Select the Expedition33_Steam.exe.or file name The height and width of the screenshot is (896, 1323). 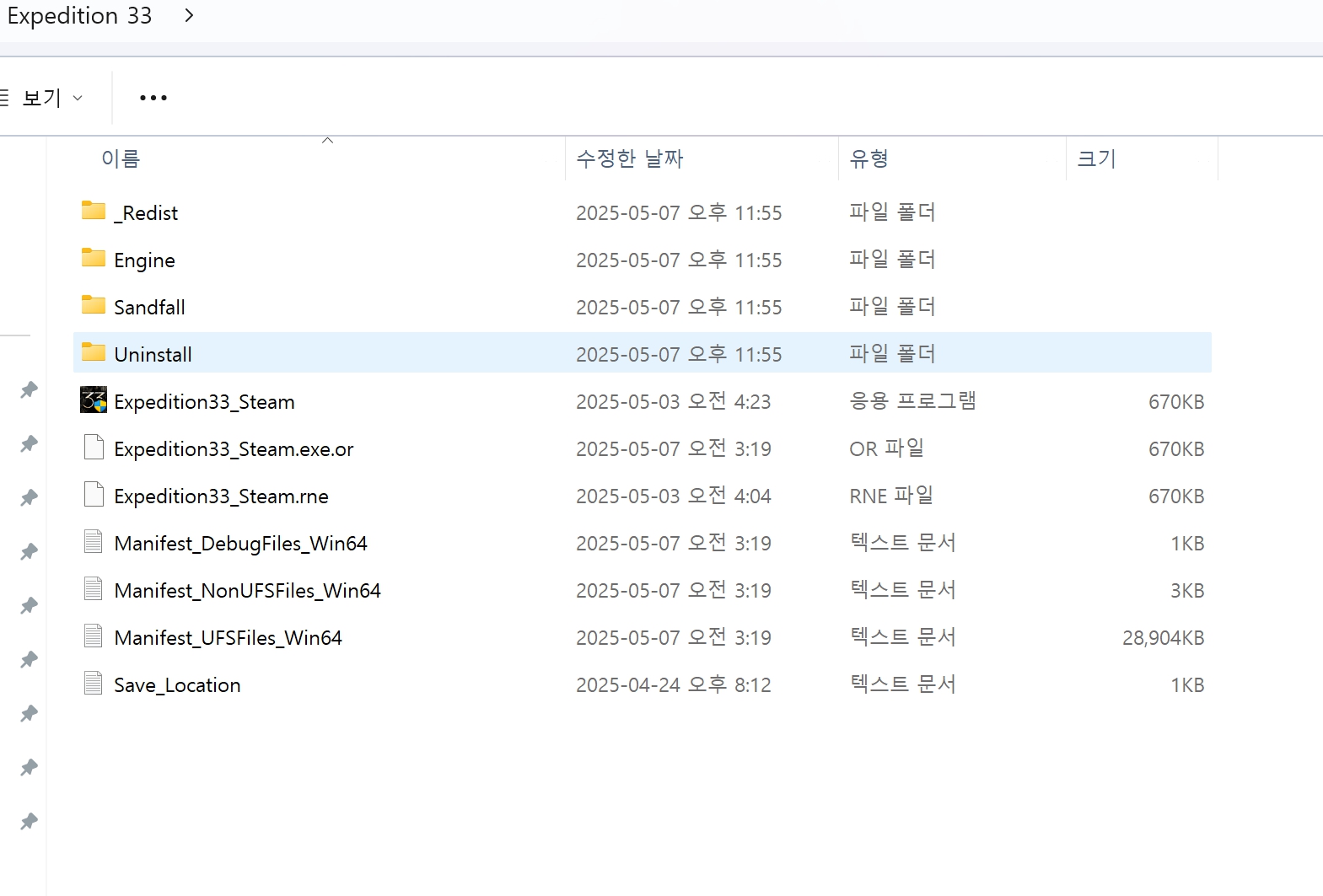pos(234,449)
